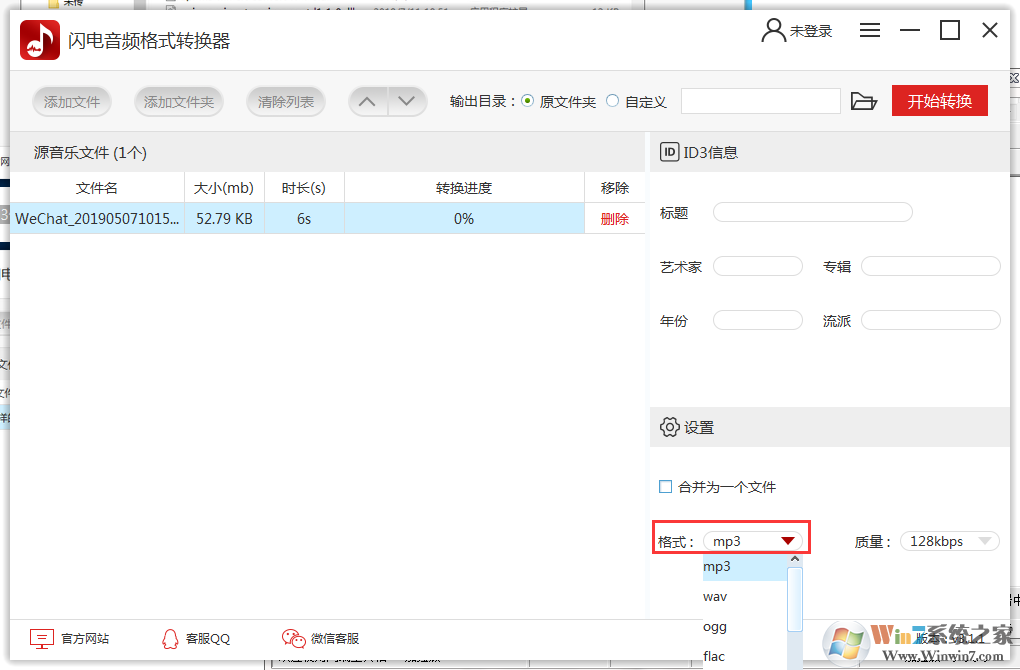Image resolution: width=1020 pixels, height=670 pixels.
Task: Open 微信客服 WeChat support icon
Action: 293,638
